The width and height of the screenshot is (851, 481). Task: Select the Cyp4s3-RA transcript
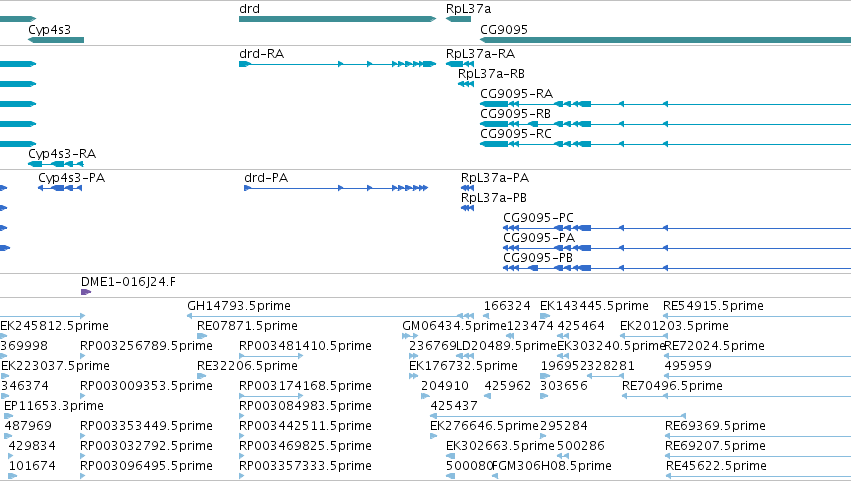[x=56, y=164]
